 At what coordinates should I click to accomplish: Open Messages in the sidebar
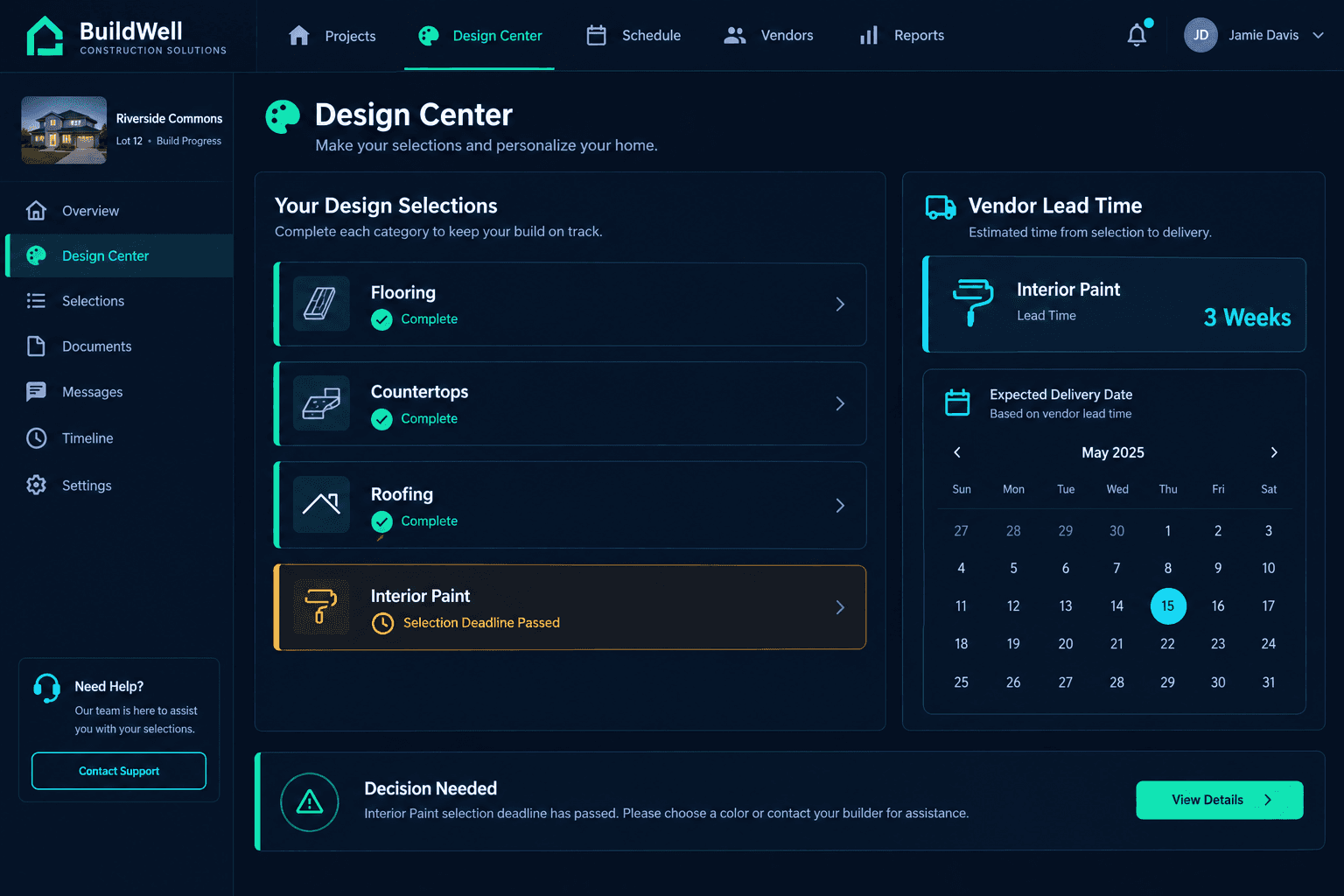[x=119, y=392]
